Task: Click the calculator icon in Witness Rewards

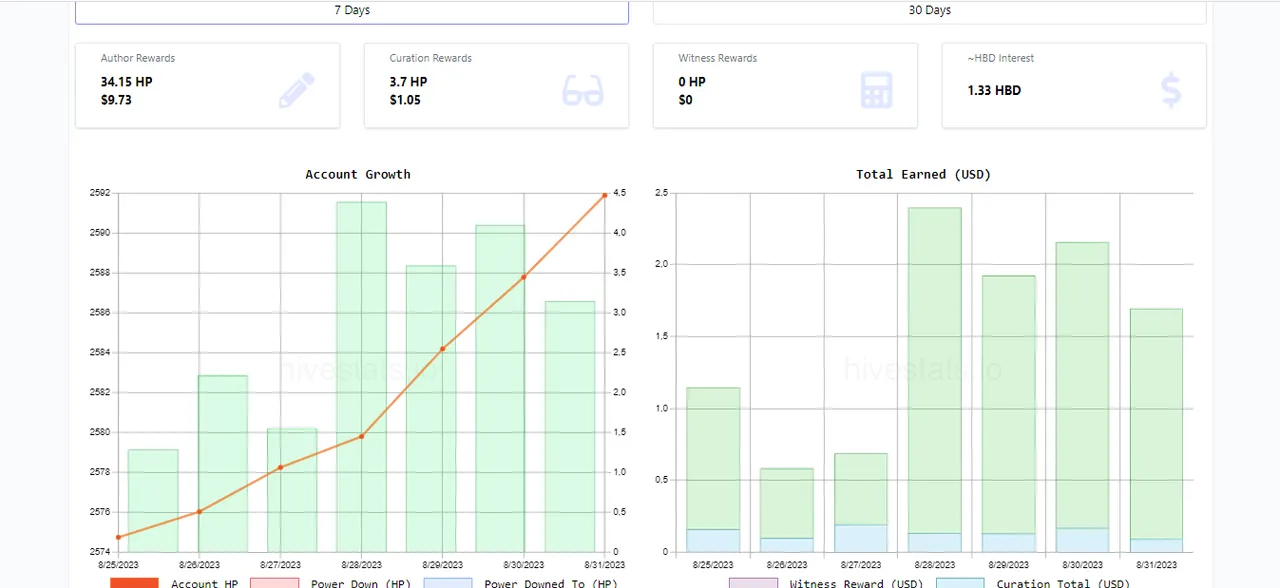Action: 876,91
